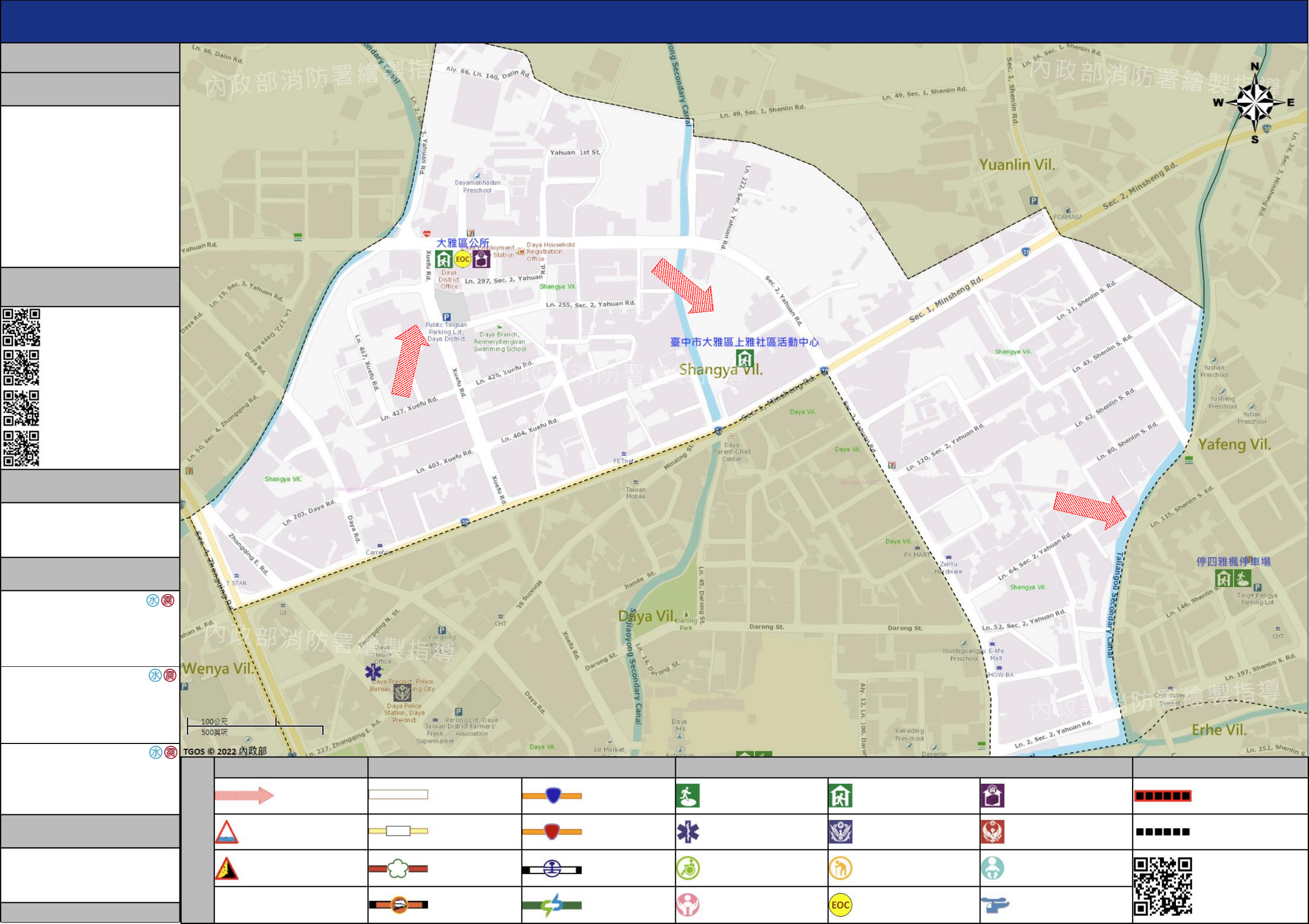Image resolution: width=1309 pixels, height=924 pixels.
Task: Click the 'FETnet' store label
Action: (x=623, y=460)
